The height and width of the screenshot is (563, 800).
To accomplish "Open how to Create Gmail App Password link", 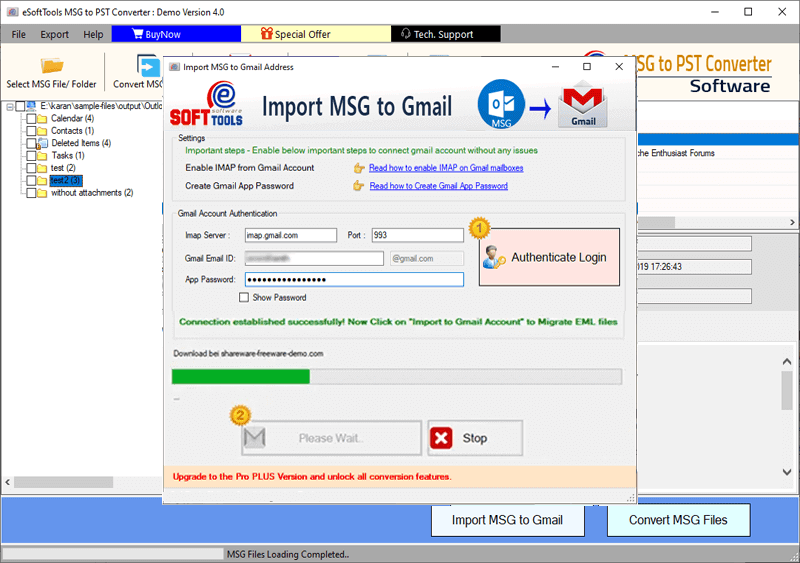I will (438, 186).
